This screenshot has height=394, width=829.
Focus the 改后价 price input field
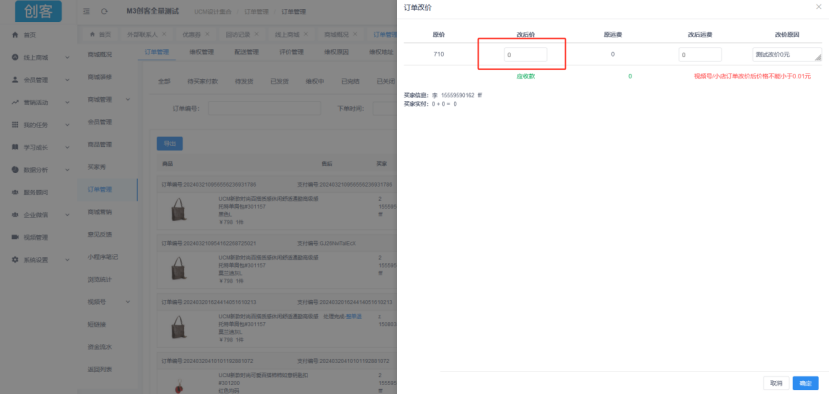(526, 54)
